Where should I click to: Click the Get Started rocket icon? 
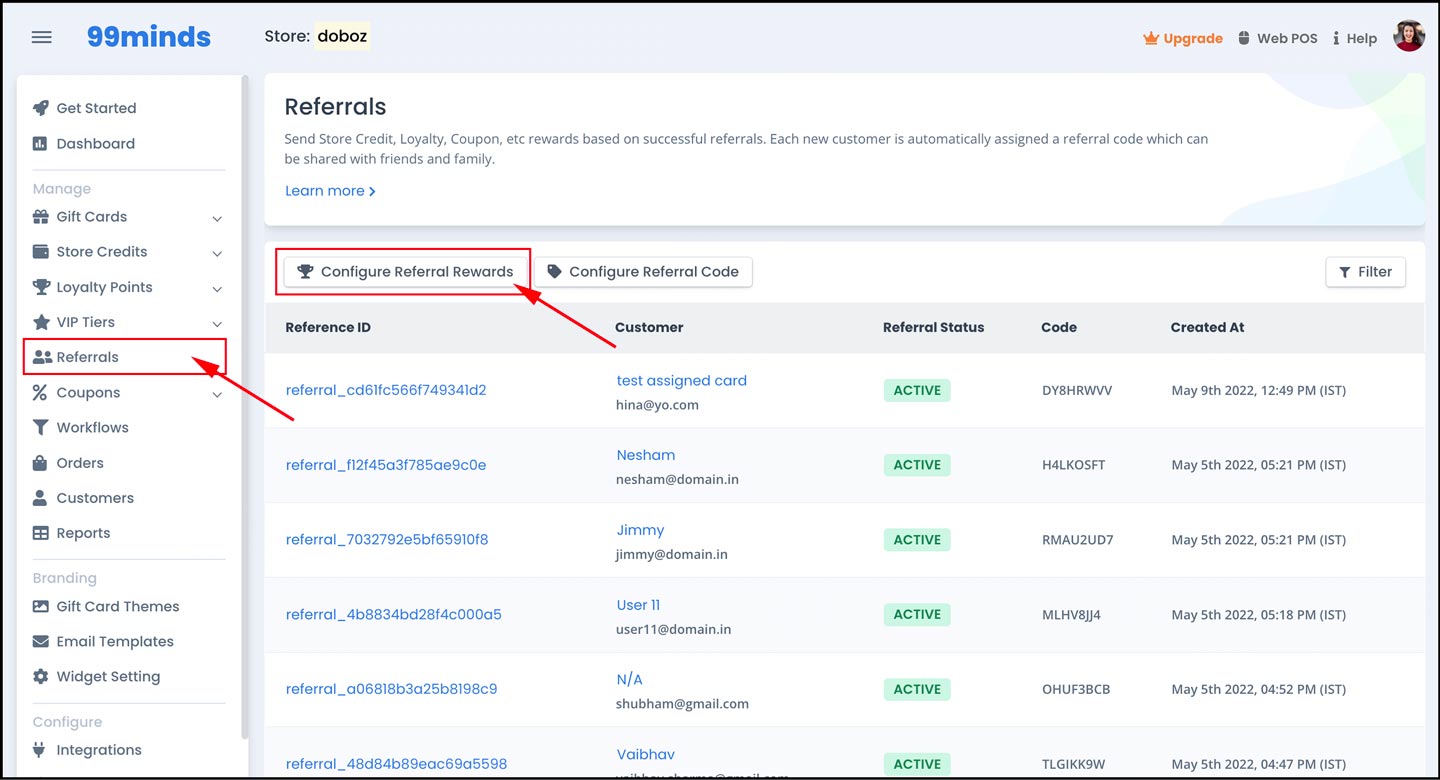point(40,108)
